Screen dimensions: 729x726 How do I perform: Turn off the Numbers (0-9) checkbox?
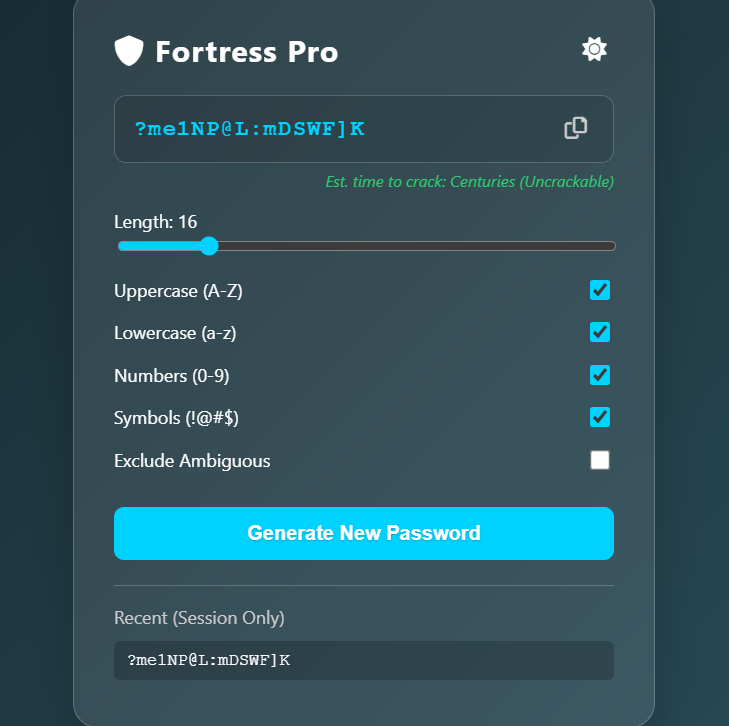(x=599, y=375)
